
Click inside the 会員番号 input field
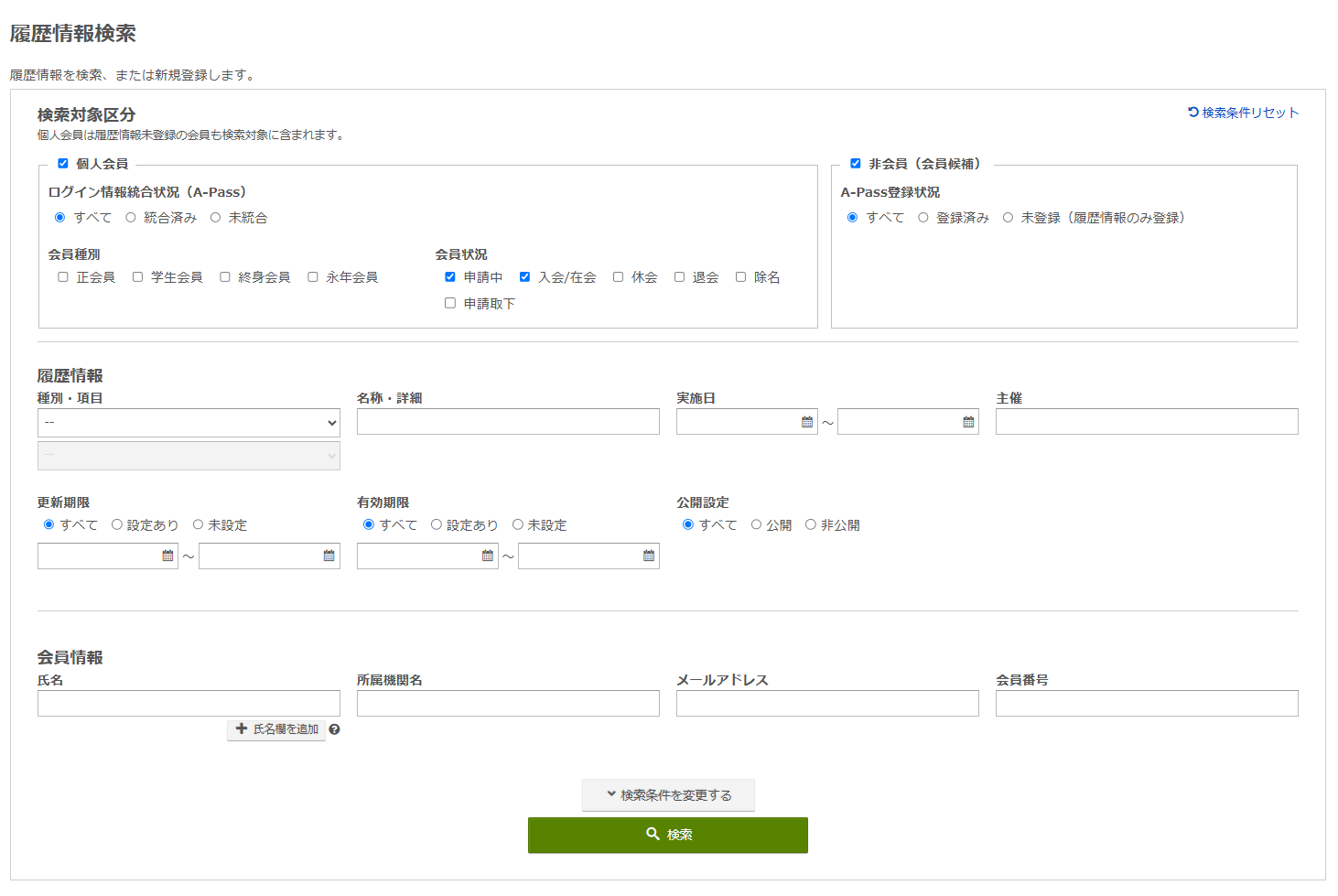click(x=1147, y=703)
